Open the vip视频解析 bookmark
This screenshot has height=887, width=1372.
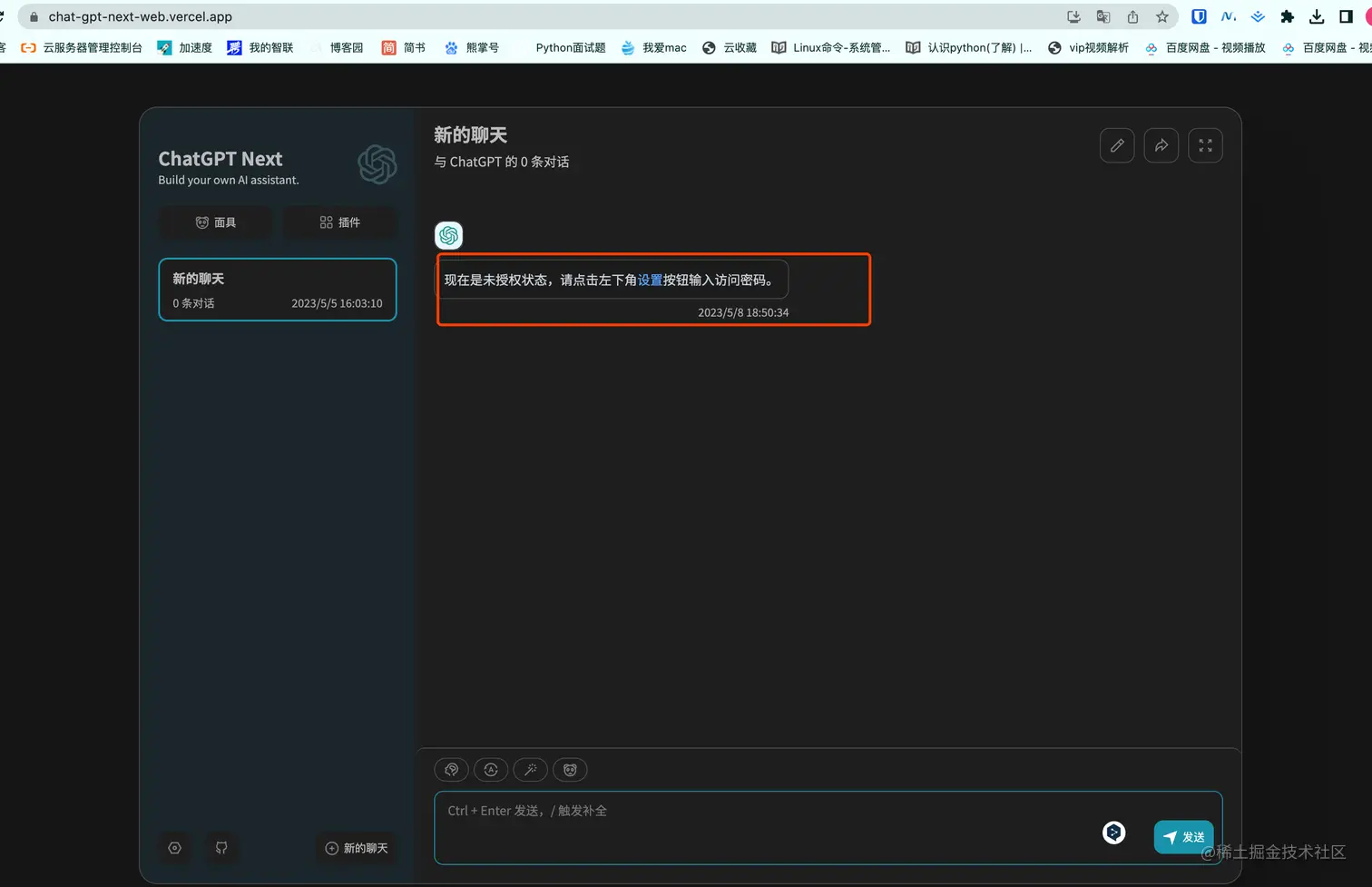point(1088,47)
